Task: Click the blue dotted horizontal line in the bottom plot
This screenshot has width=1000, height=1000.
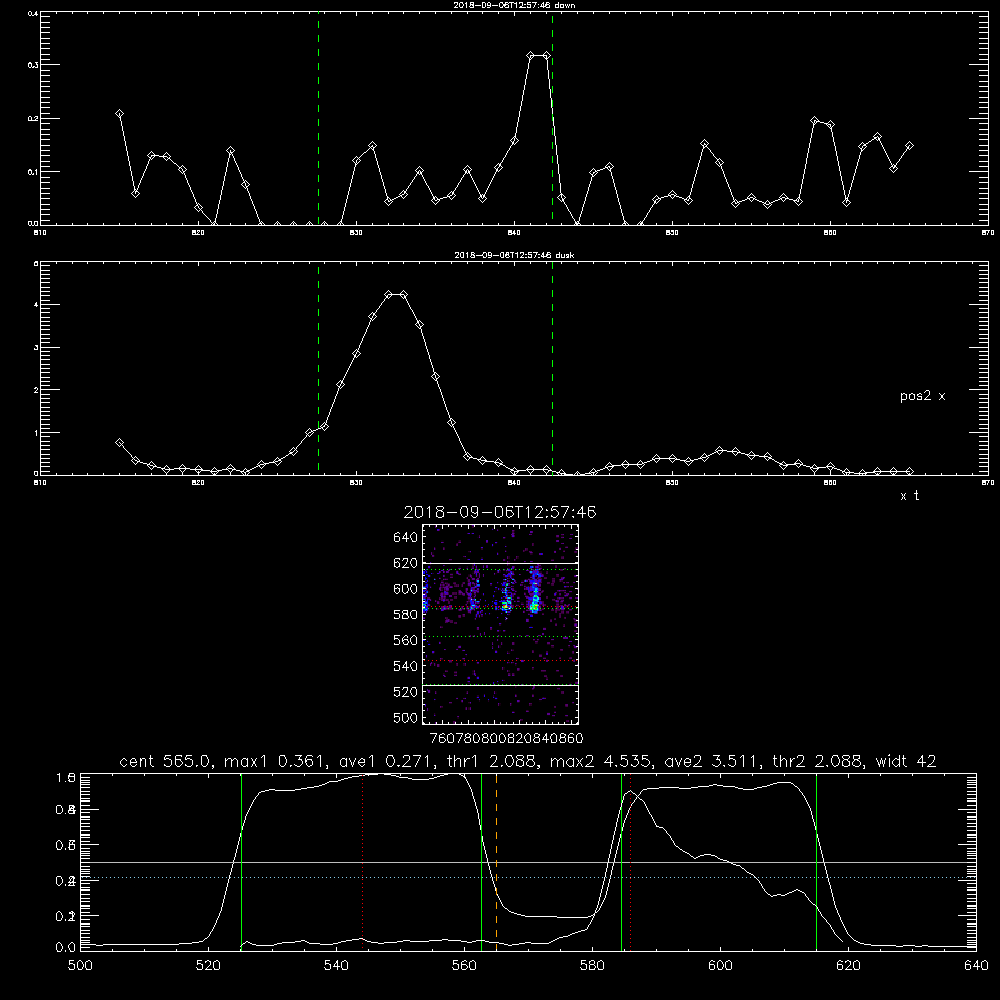Action: (x=528, y=878)
